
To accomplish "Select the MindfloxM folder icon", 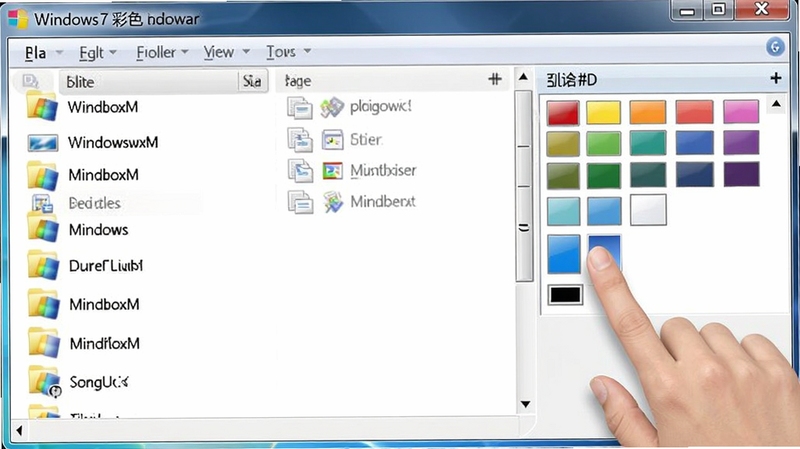I will coord(43,342).
